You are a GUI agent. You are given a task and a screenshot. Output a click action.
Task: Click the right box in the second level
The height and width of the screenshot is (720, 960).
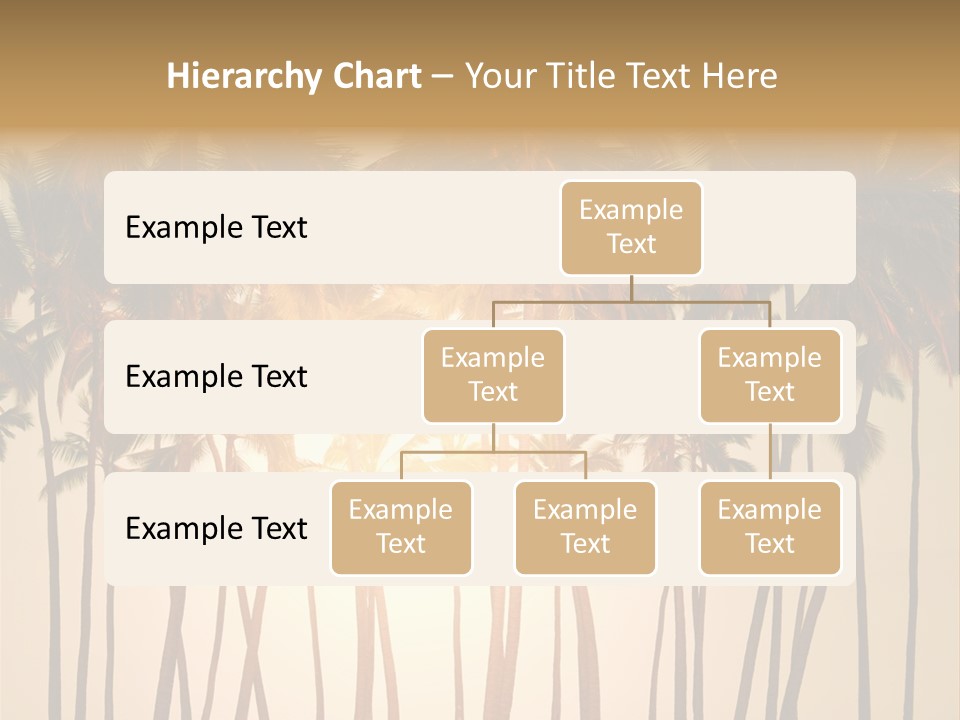tap(770, 375)
